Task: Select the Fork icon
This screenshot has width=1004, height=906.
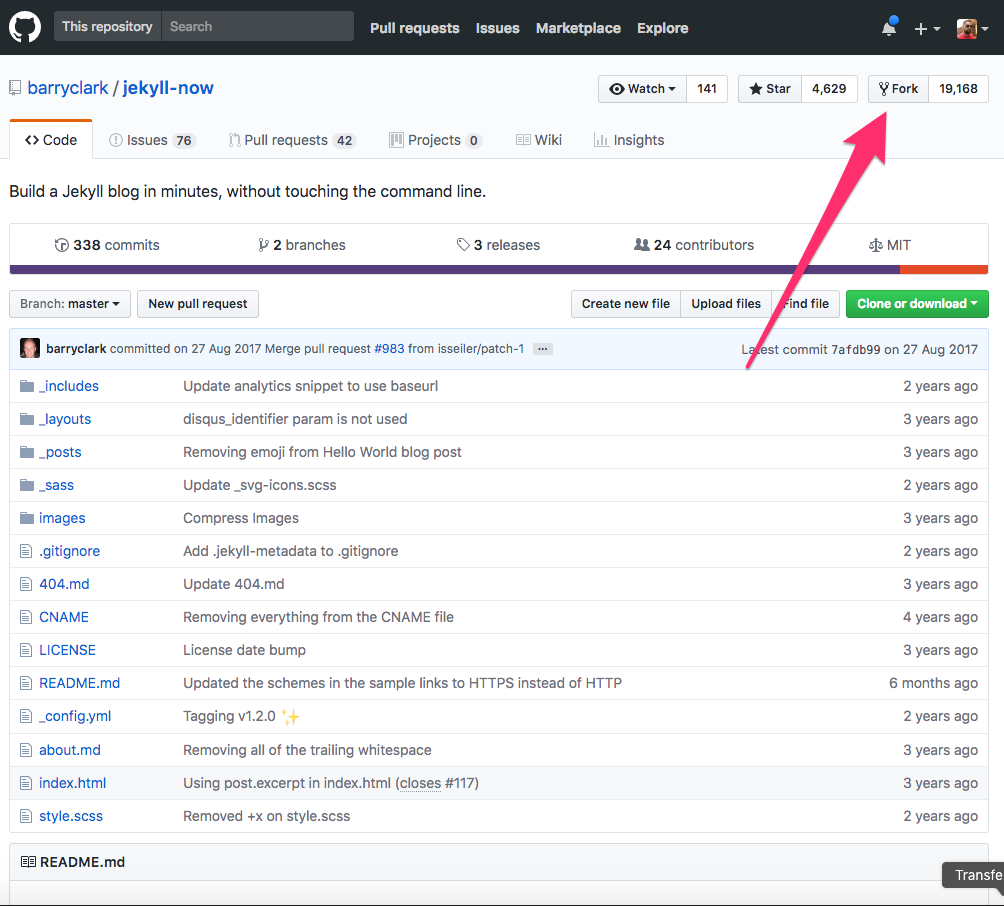Action: coord(885,88)
